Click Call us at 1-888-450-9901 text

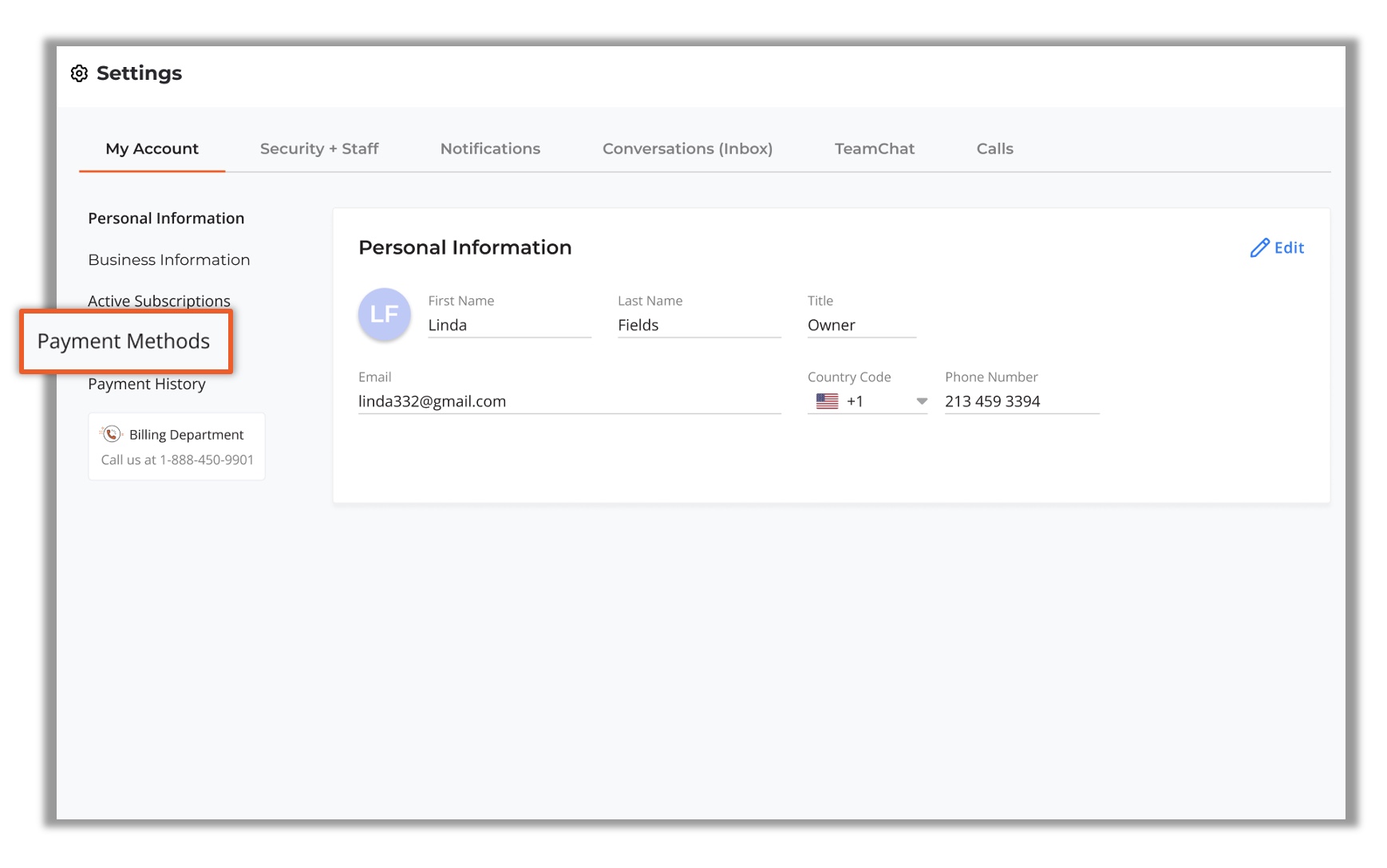(177, 460)
